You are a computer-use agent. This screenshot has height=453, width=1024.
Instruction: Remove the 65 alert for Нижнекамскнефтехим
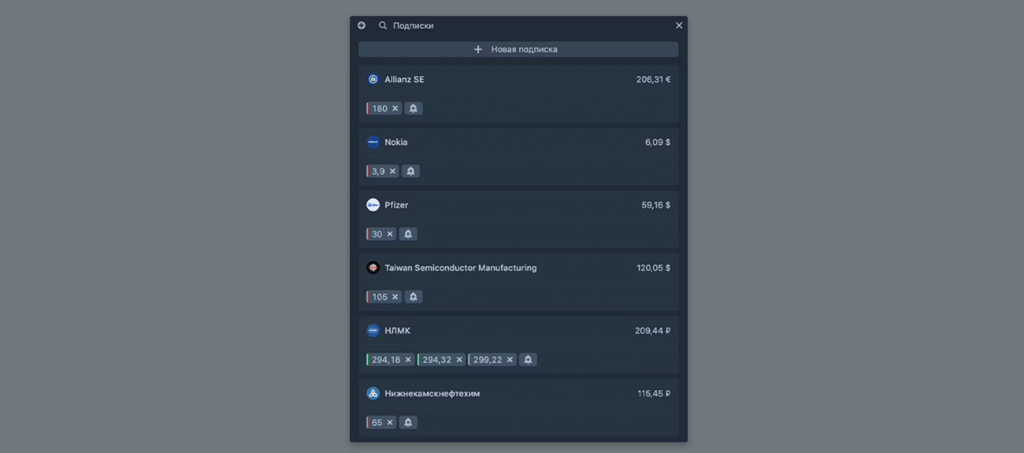coord(390,422)
